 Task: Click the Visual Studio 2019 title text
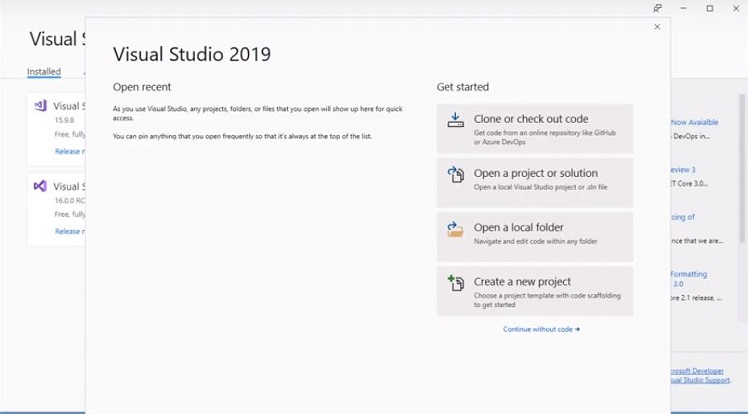192,54
